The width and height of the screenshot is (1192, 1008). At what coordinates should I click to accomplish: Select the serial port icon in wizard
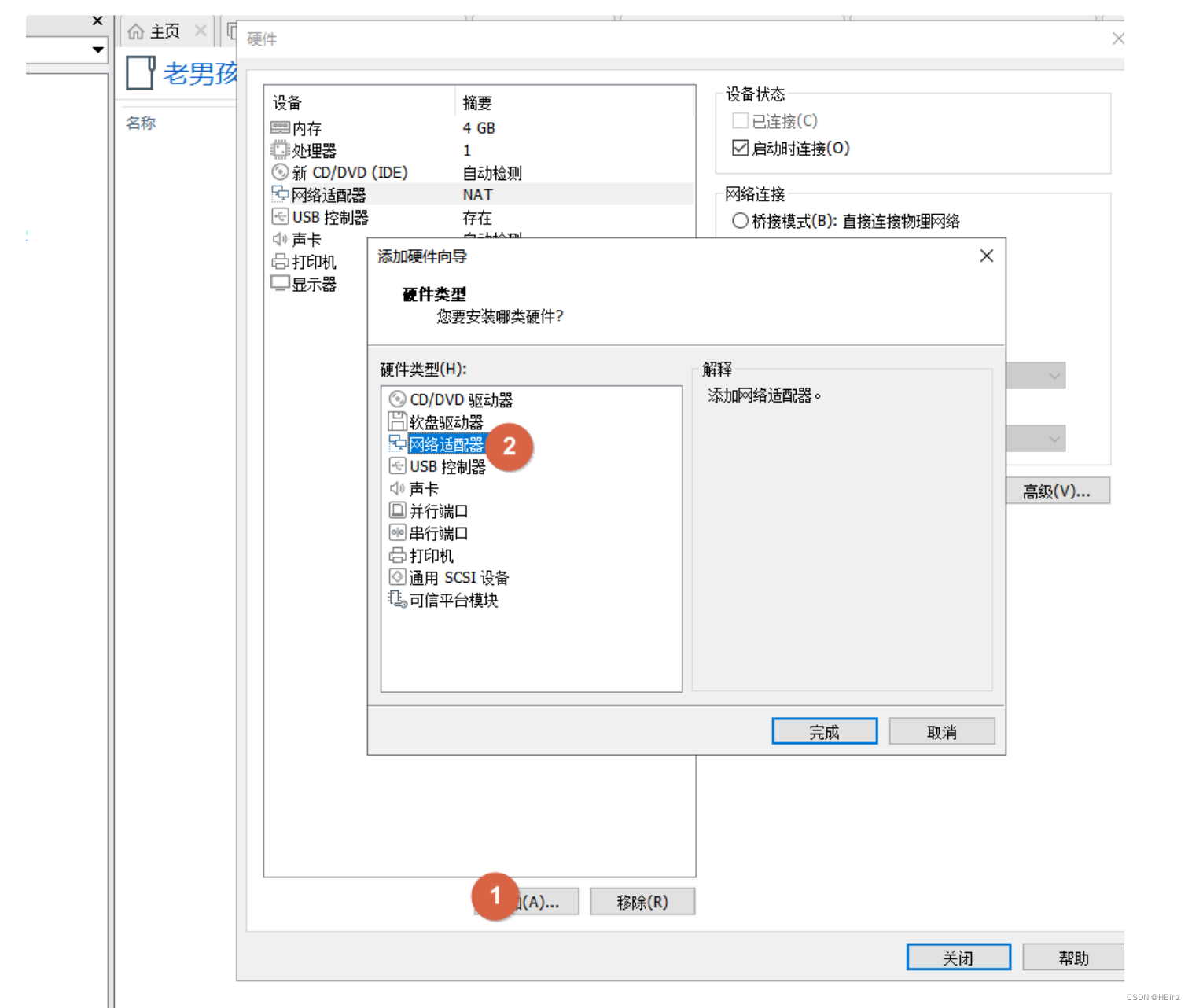[398, 532]
